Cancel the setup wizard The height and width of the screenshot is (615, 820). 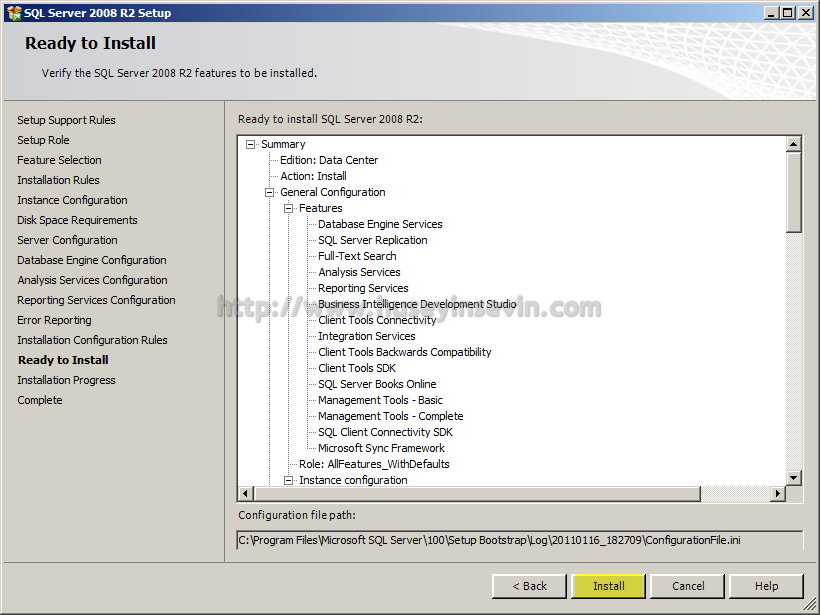tap(688, 586)
